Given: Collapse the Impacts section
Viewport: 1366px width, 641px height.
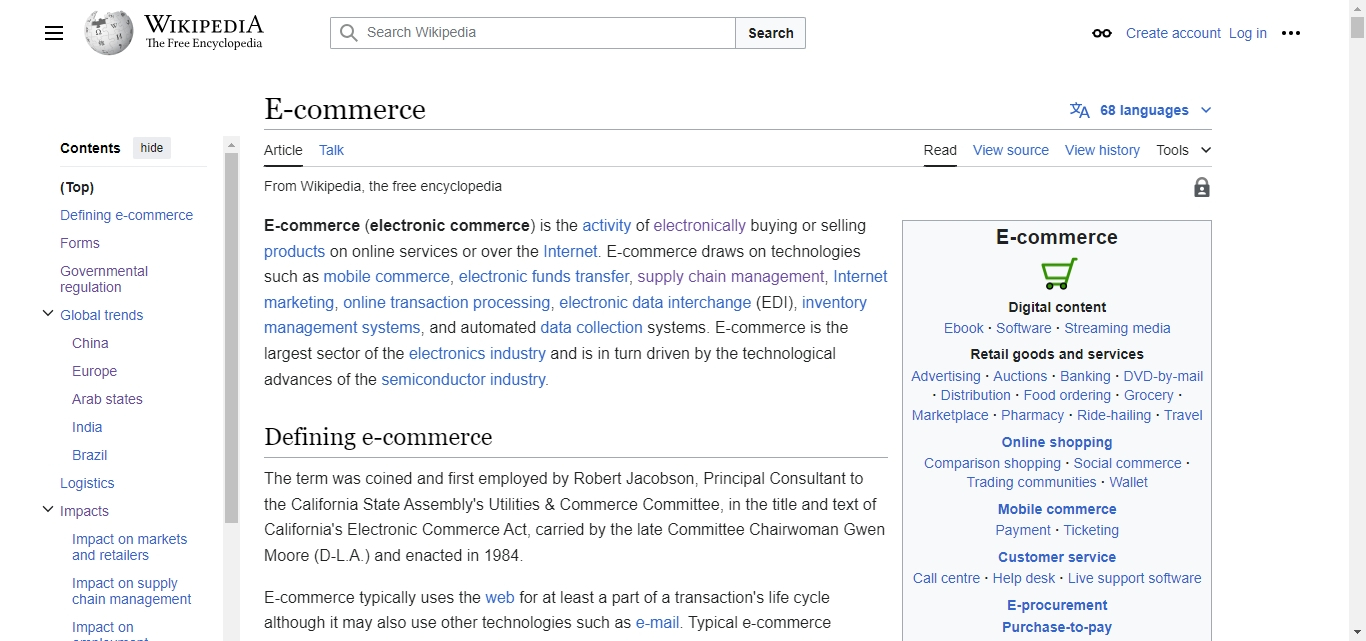Looking at the screenshot, I should 47,510.
